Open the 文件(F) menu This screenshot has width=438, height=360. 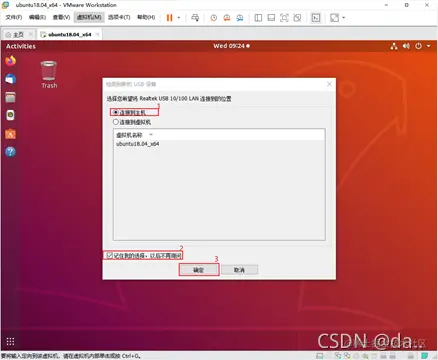(x=14, y=17)
